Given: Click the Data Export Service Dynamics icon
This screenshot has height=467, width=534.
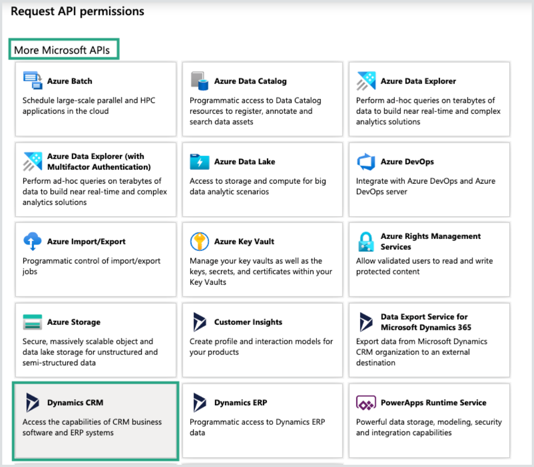Looking at the screenshot, I should click(366, 322).
